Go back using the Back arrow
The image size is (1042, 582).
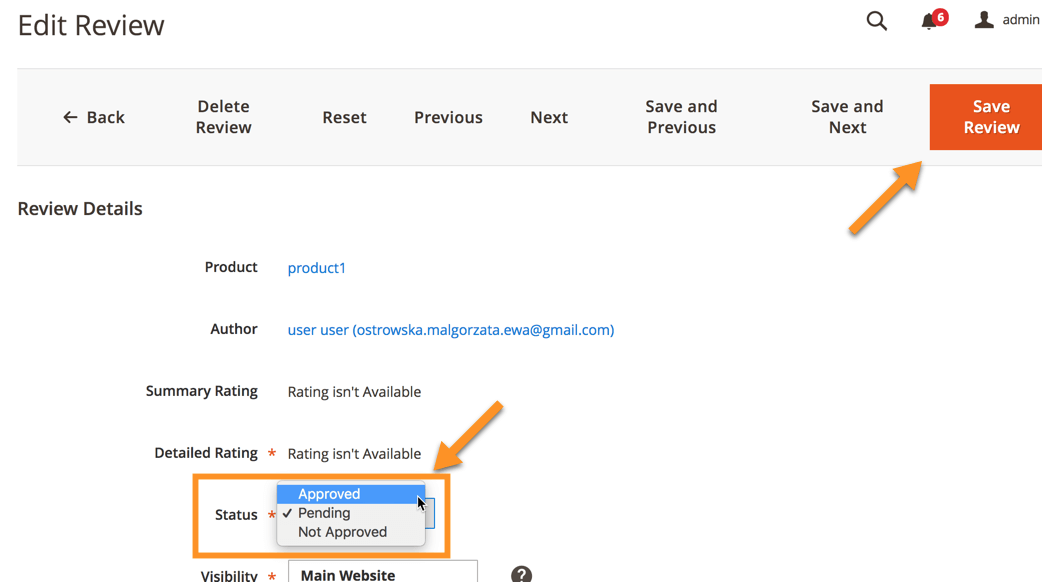tap(94, 117)
